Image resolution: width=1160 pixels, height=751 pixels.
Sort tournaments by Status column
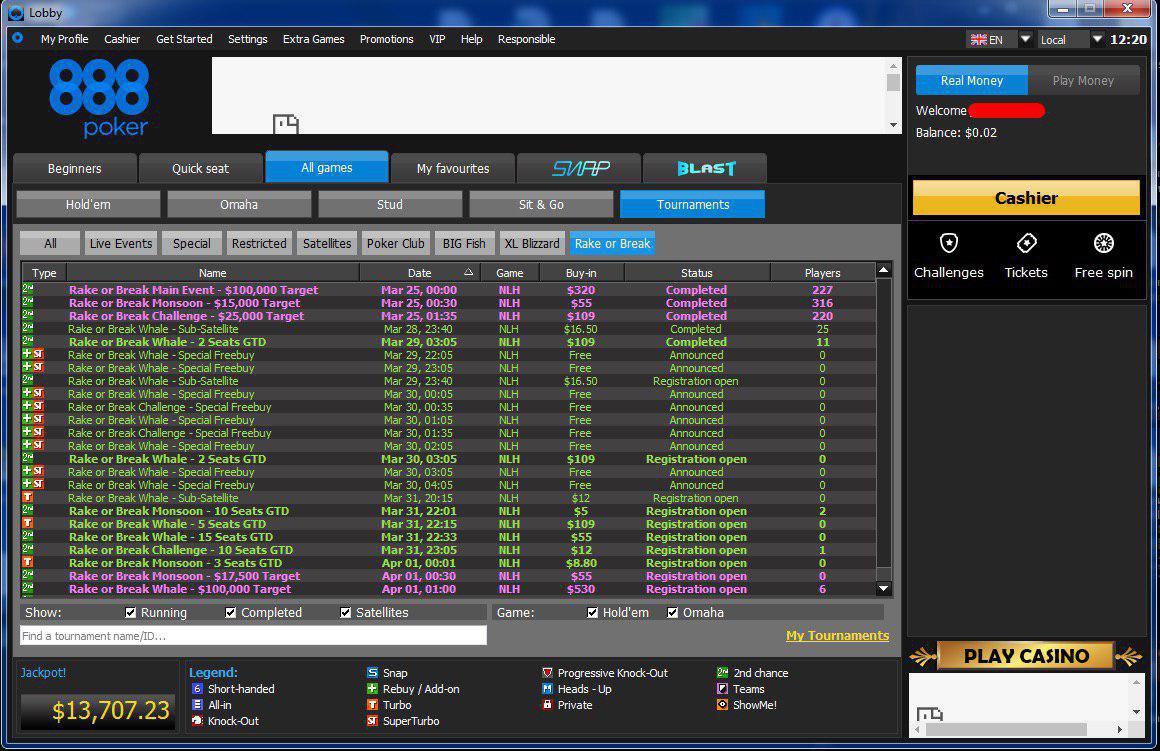696,273
